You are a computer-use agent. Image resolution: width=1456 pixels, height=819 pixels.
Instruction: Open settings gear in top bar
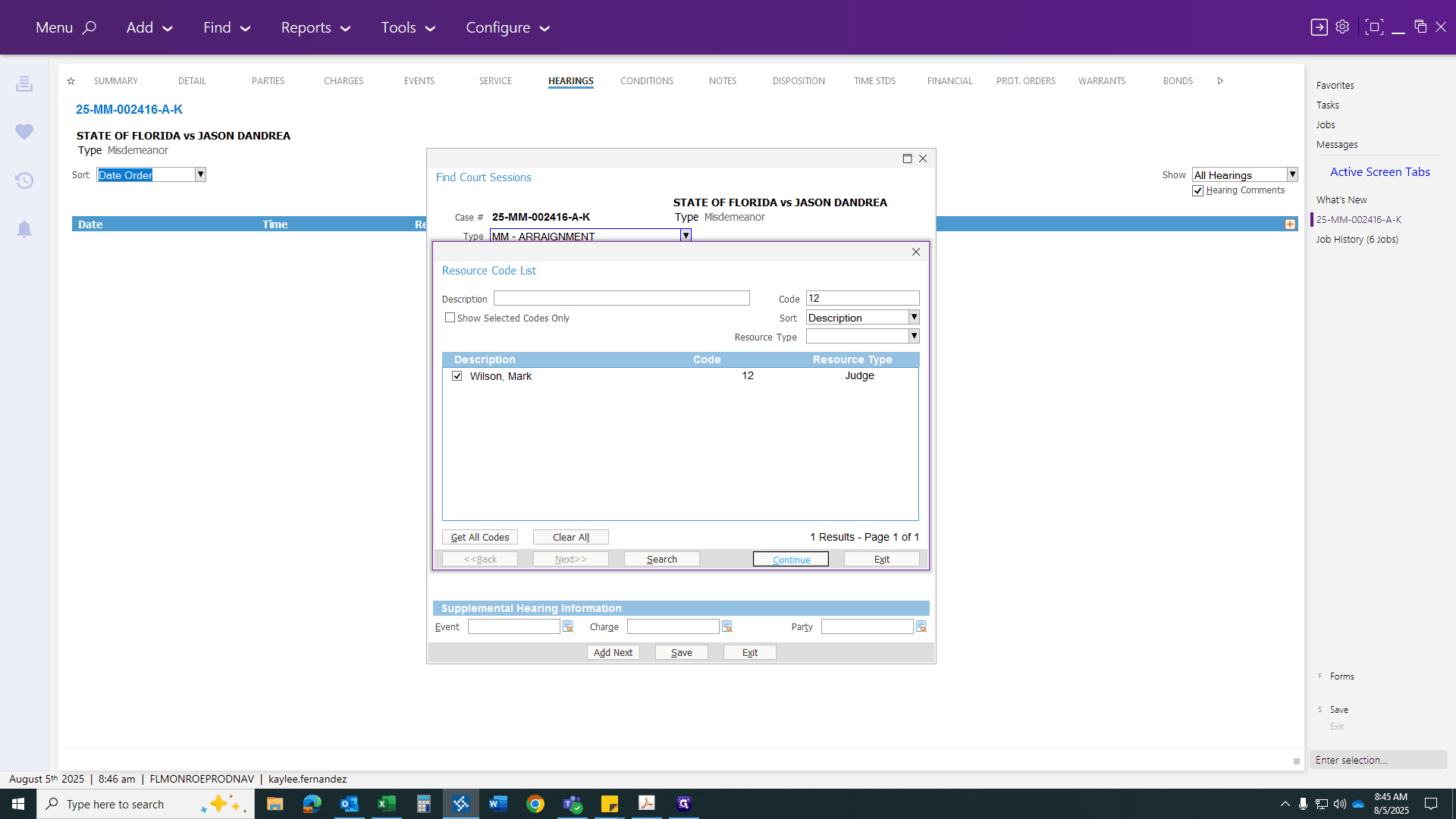(1342, 27)
